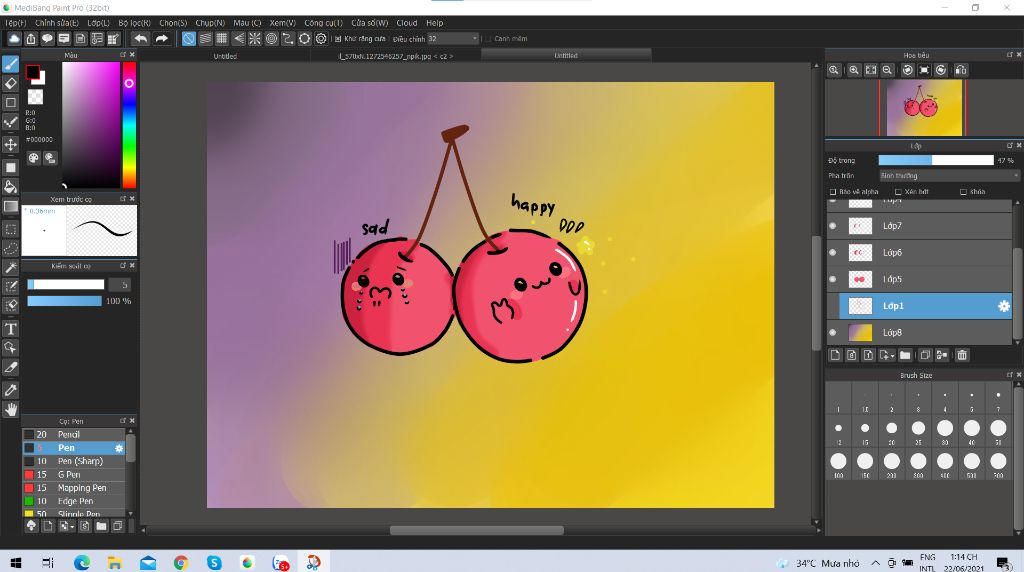1024x572 pixels.
Task: Open the Lớp1 layer settings gear
Action: (1004, 306)
